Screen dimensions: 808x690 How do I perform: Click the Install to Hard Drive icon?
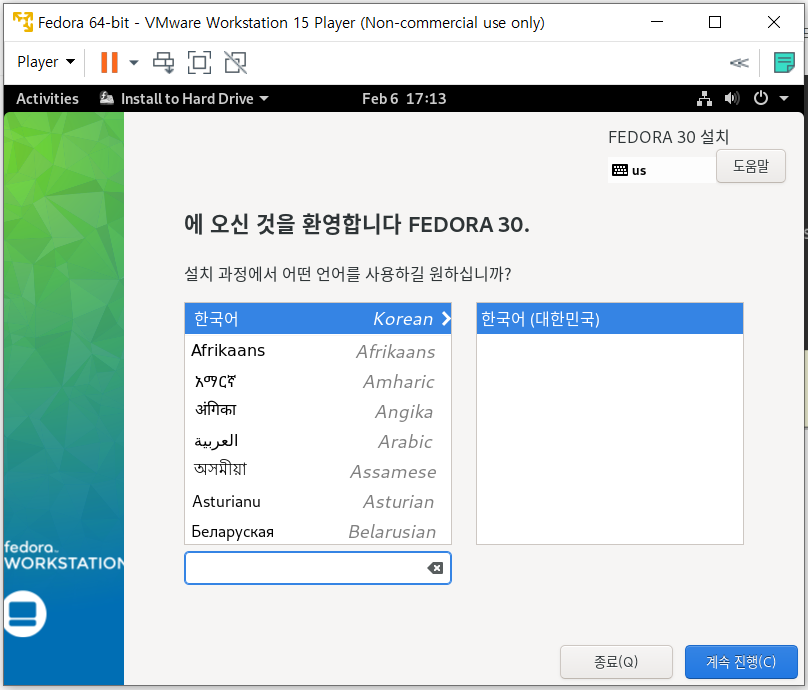[x=107, y=97]
